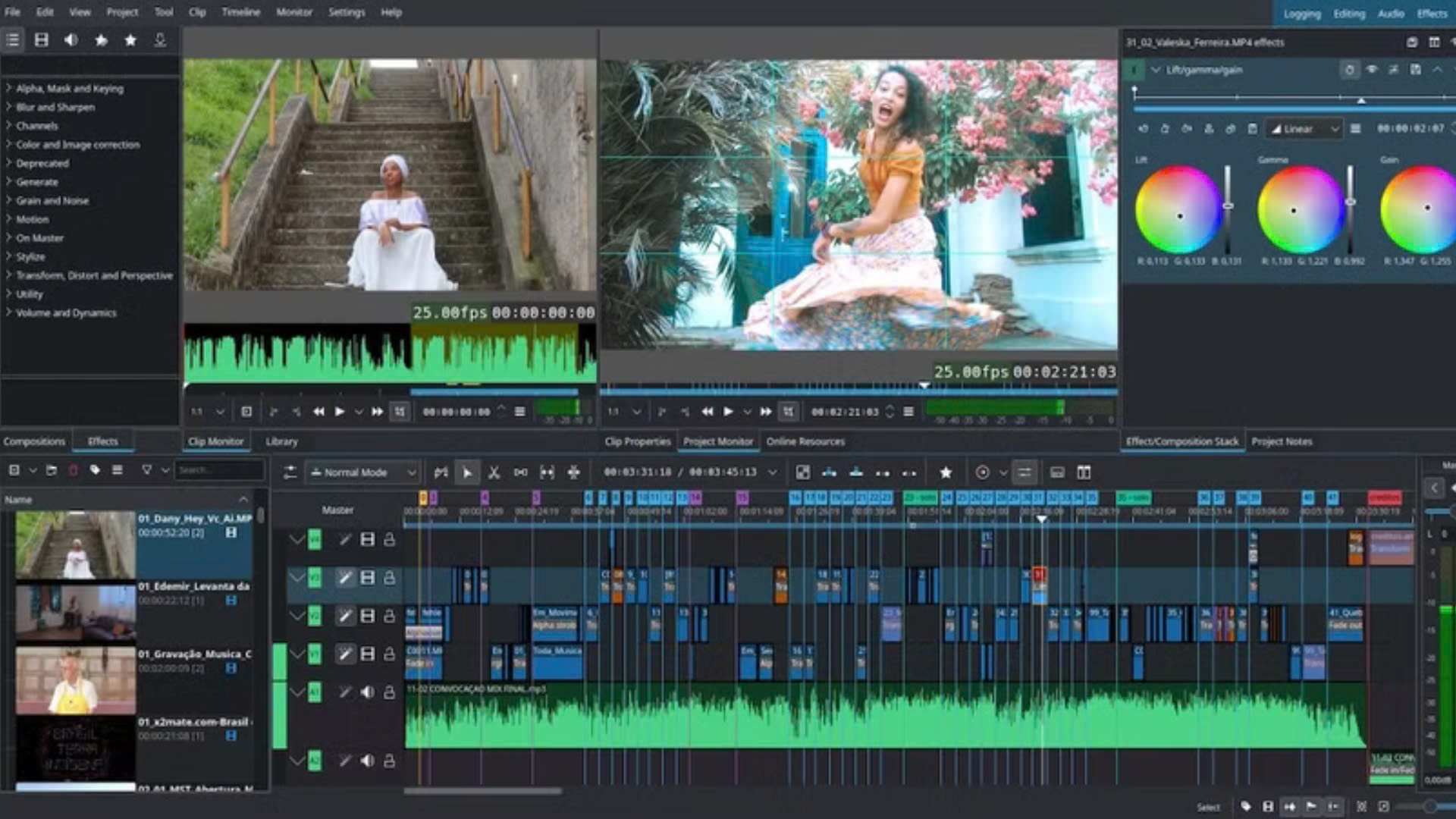
Task: Switch to the Project Notes tab
Action: pos(1281,441)
